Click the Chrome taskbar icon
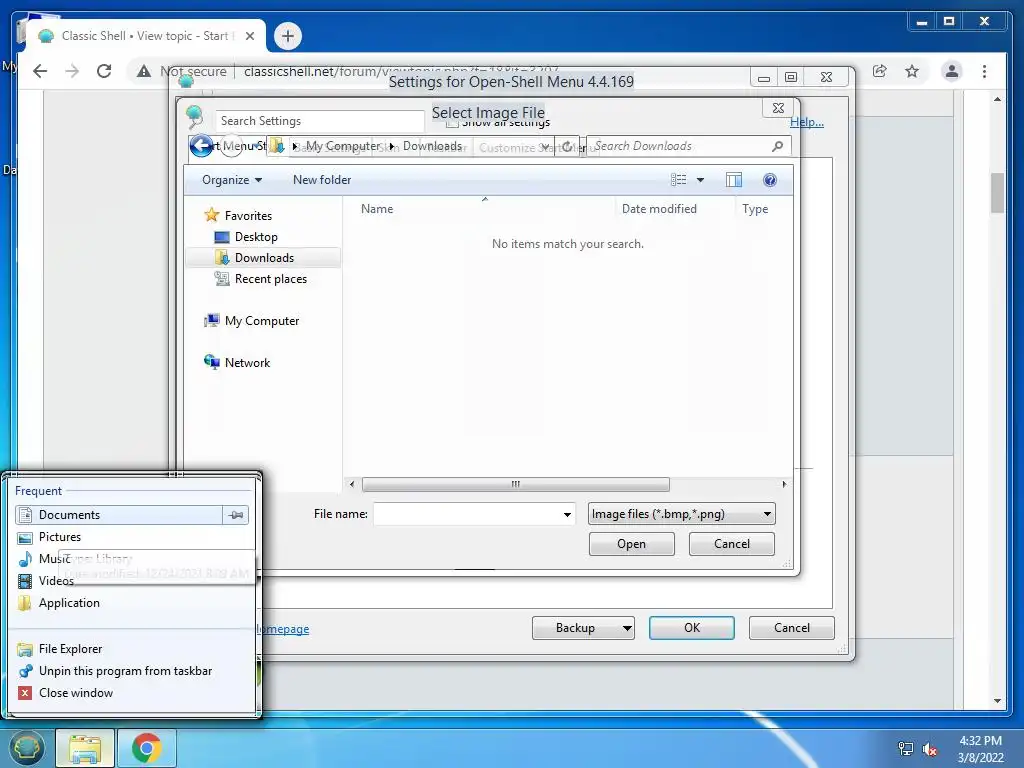 146,748
